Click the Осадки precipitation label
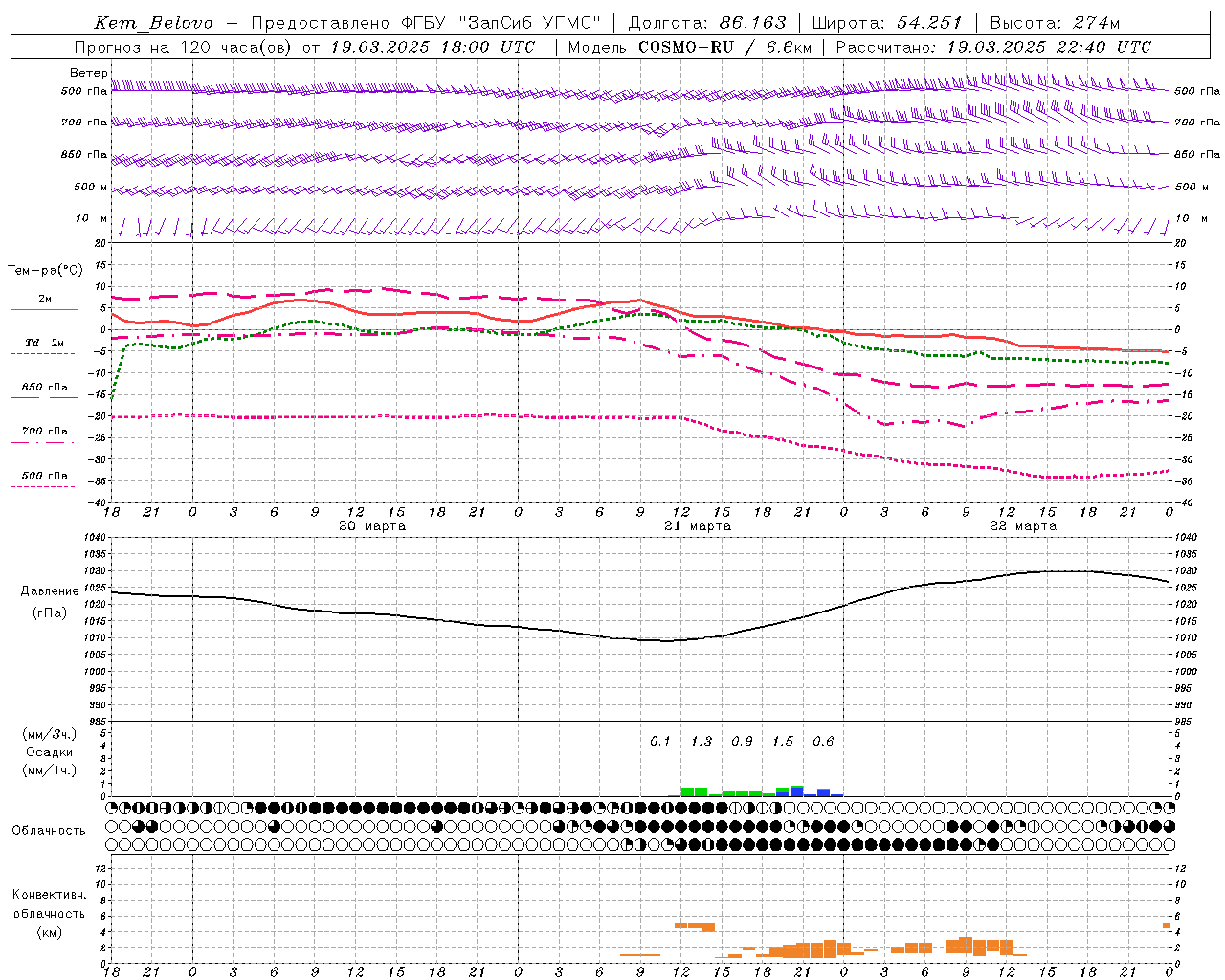 (x=50, y=752)
